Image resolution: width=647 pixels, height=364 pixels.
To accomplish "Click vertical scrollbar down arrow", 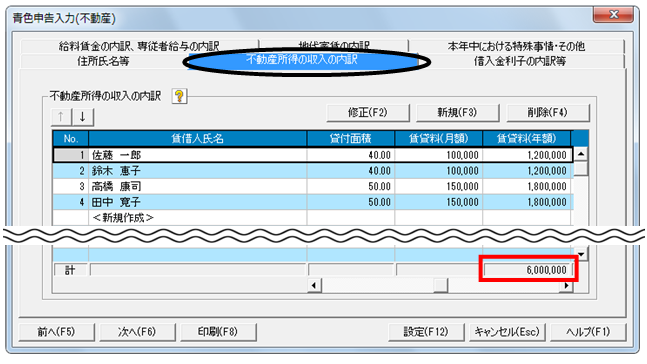I will pyautogui.click(x=581, y=254).
